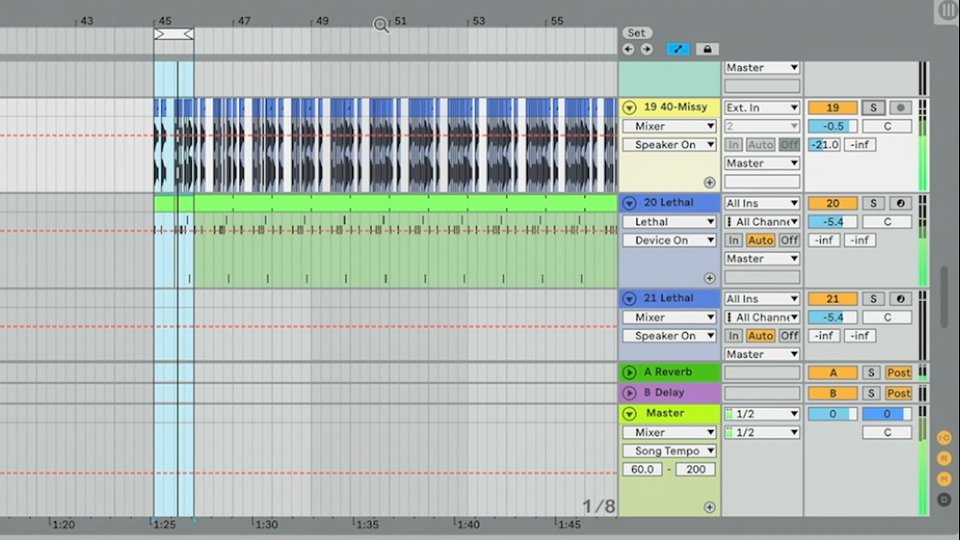960x540 pixels.
Task: Set 20 Lethal monitoring to In
Action: point(734,240)
